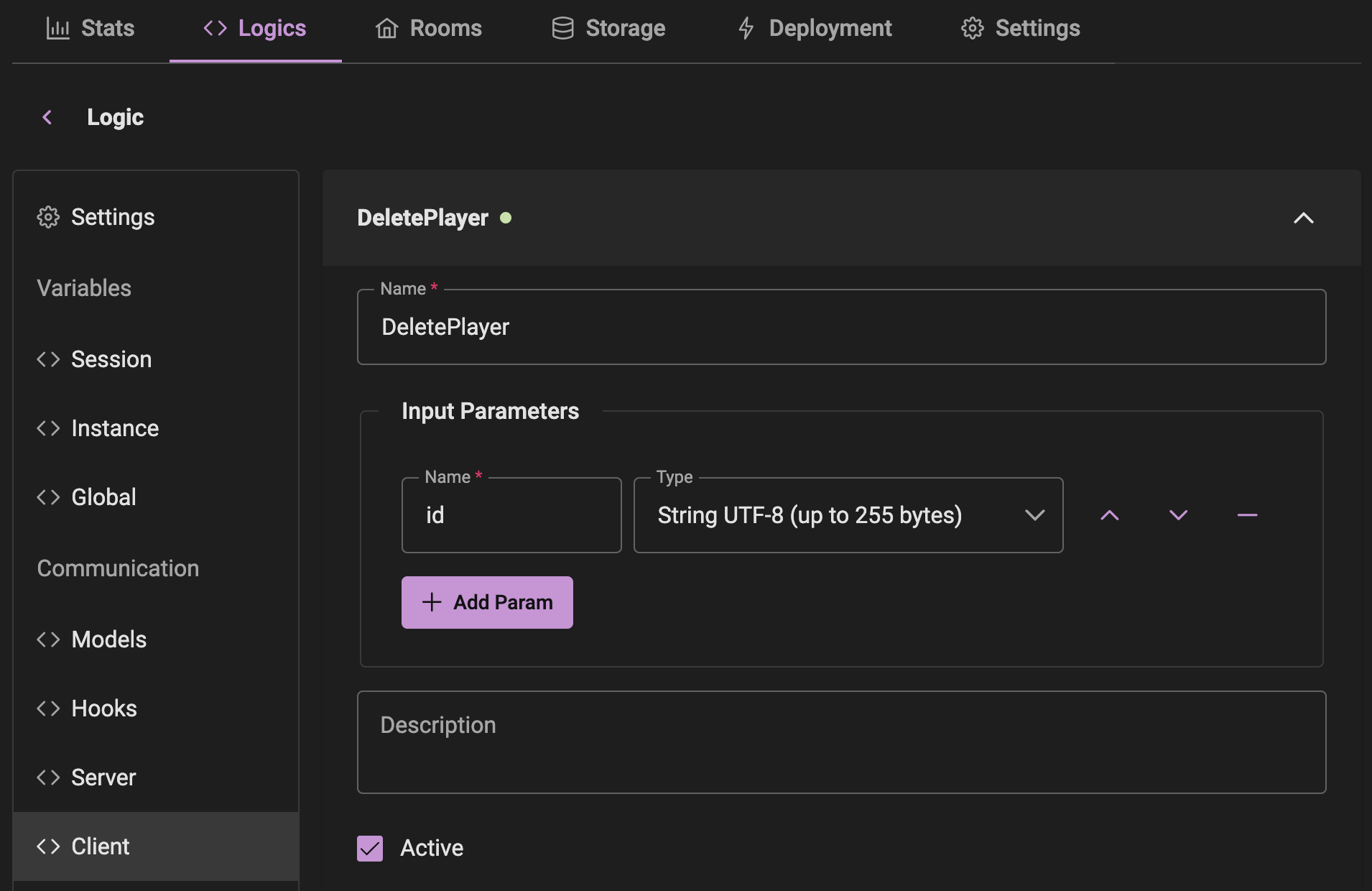The width and height of the screenshot is (1372, 891).
Task: Select Client in the sidebar
Action: 156,846
